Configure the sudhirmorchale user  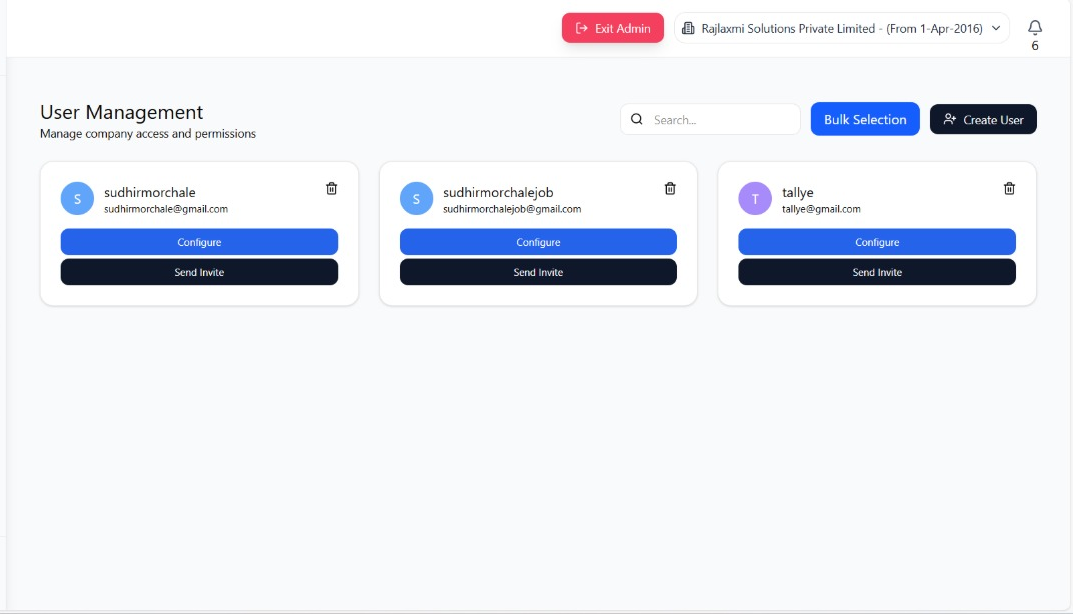click(x=199, y=242)
